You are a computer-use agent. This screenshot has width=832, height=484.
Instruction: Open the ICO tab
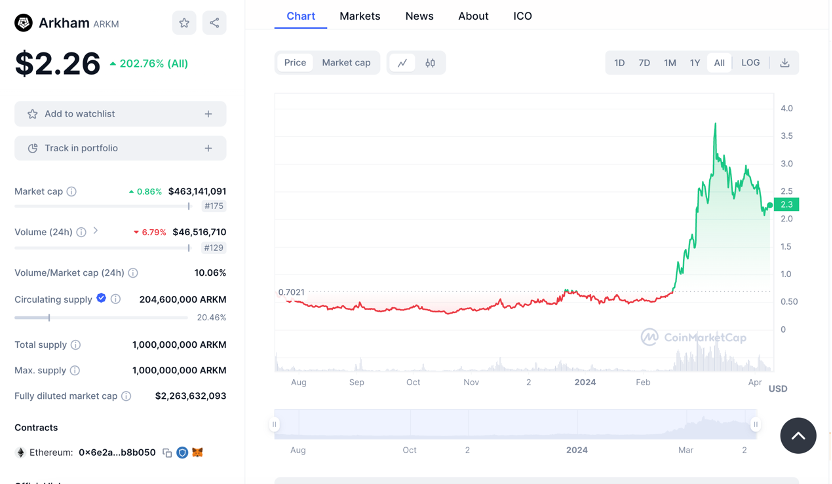point(522,16)
